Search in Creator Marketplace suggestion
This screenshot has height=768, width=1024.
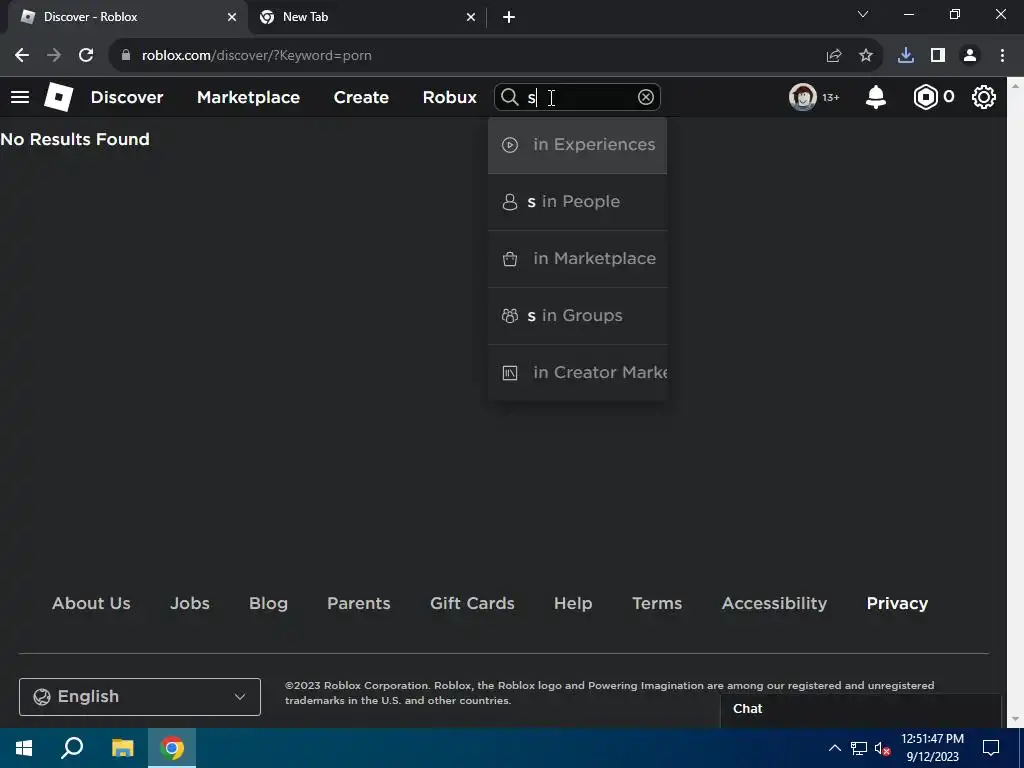click(577, 372)
